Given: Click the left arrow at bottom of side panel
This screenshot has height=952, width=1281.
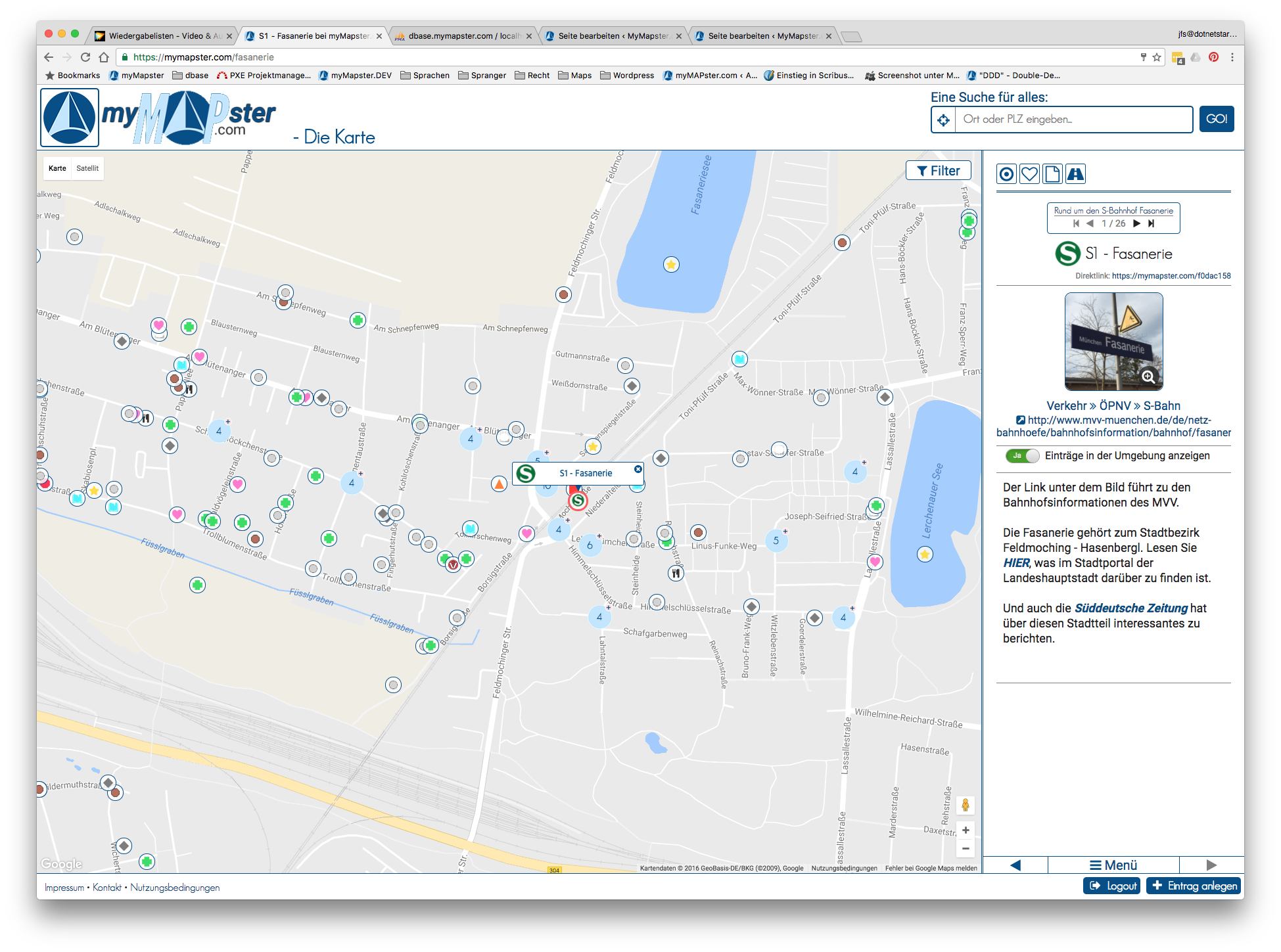Looking at the screenshot, I should [x=1015, y=865].
